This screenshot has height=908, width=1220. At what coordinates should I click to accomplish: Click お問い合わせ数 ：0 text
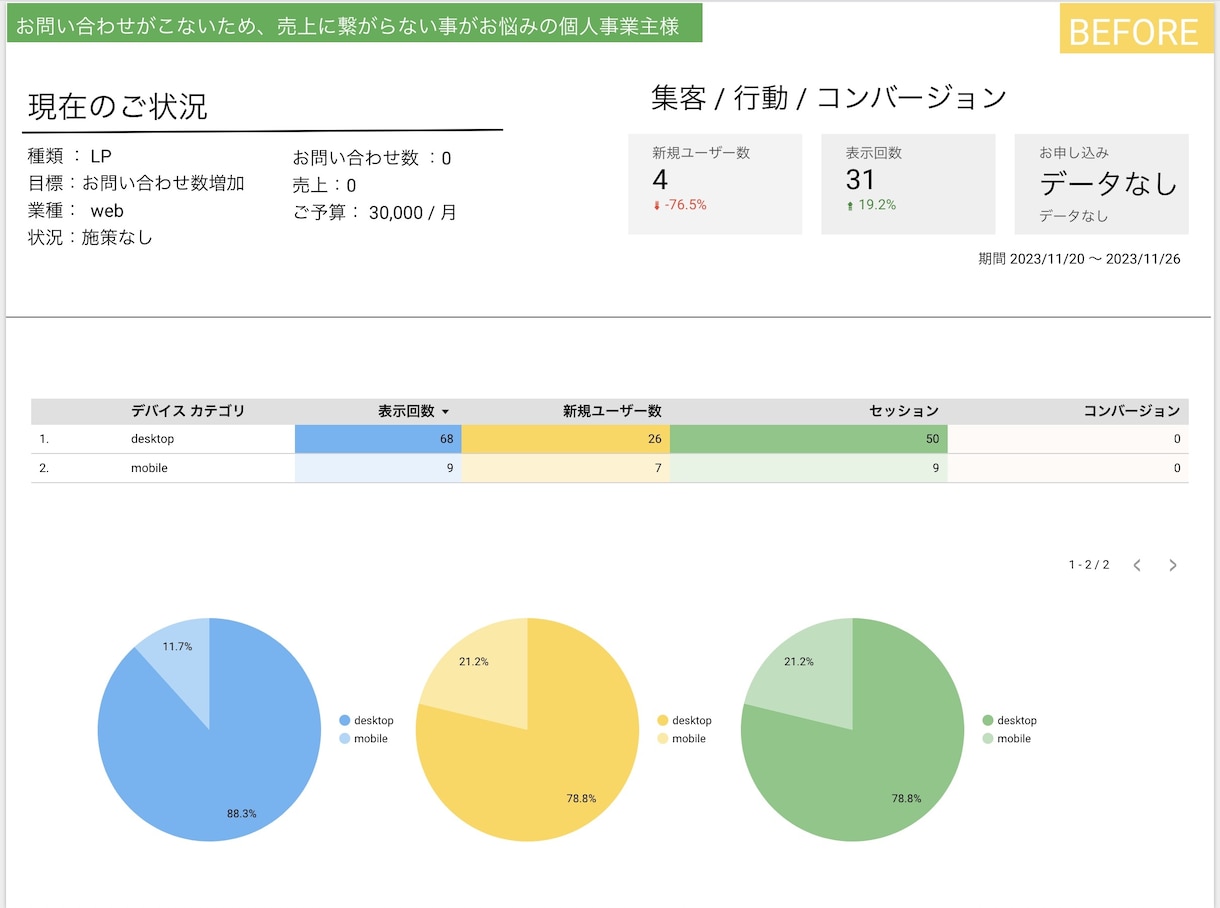[372, 158]
